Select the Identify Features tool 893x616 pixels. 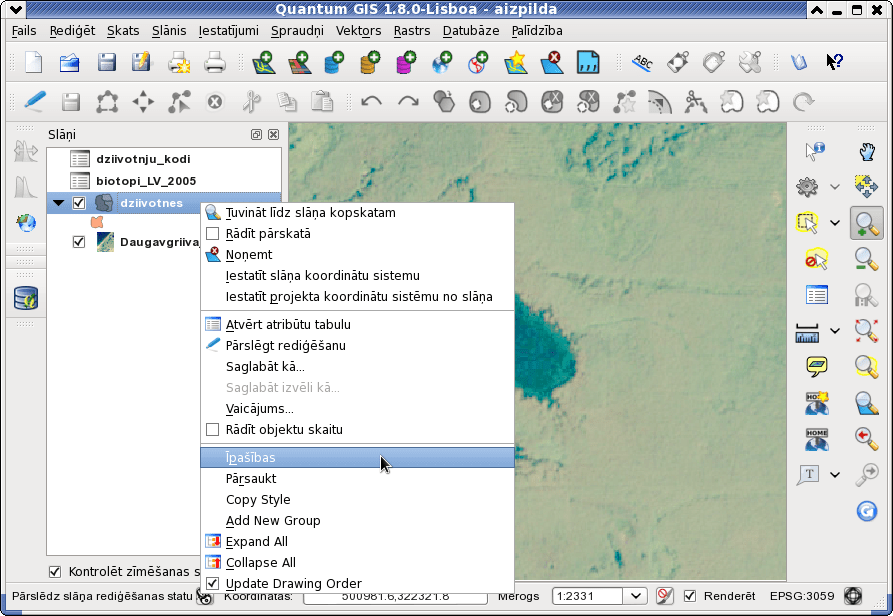coord(816,151)
